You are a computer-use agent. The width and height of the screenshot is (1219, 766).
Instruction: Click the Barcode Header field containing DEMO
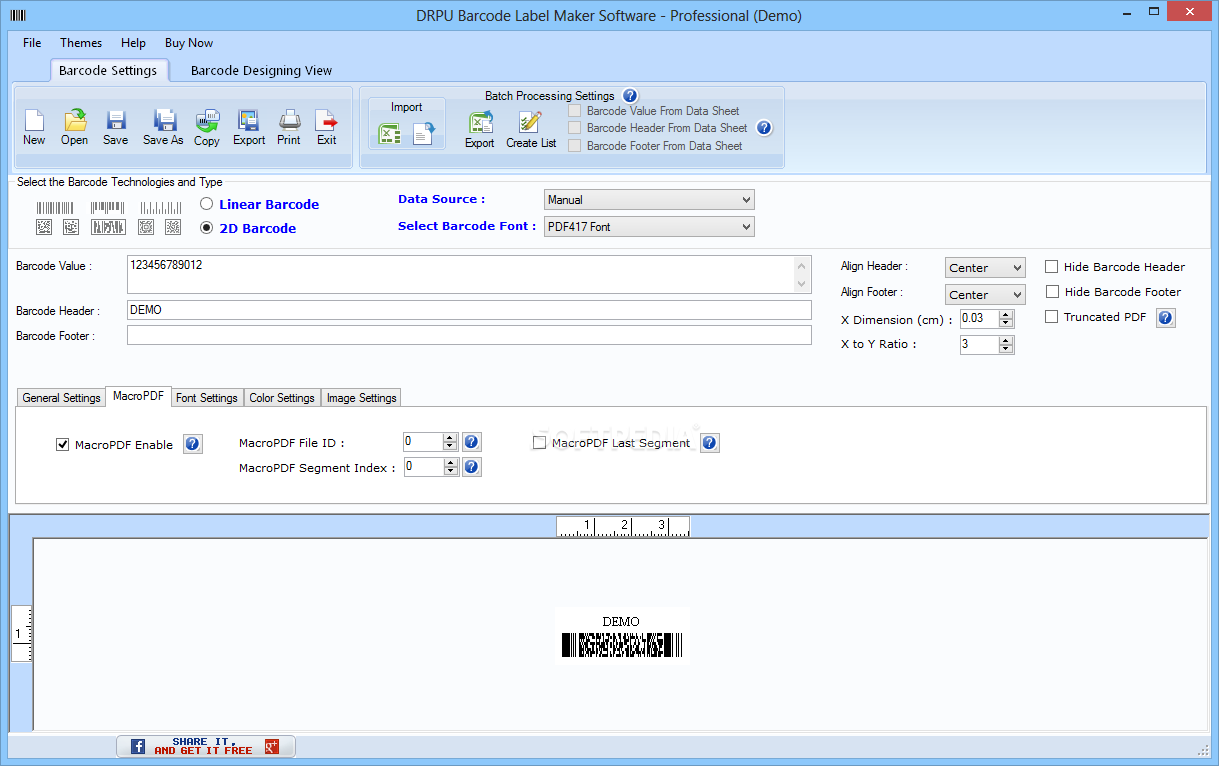[x=469, y=310]
